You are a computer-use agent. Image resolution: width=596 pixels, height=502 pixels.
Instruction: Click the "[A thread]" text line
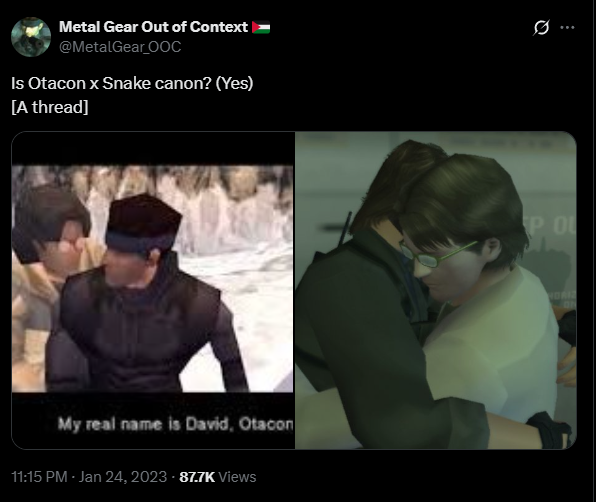pos(50,107)
